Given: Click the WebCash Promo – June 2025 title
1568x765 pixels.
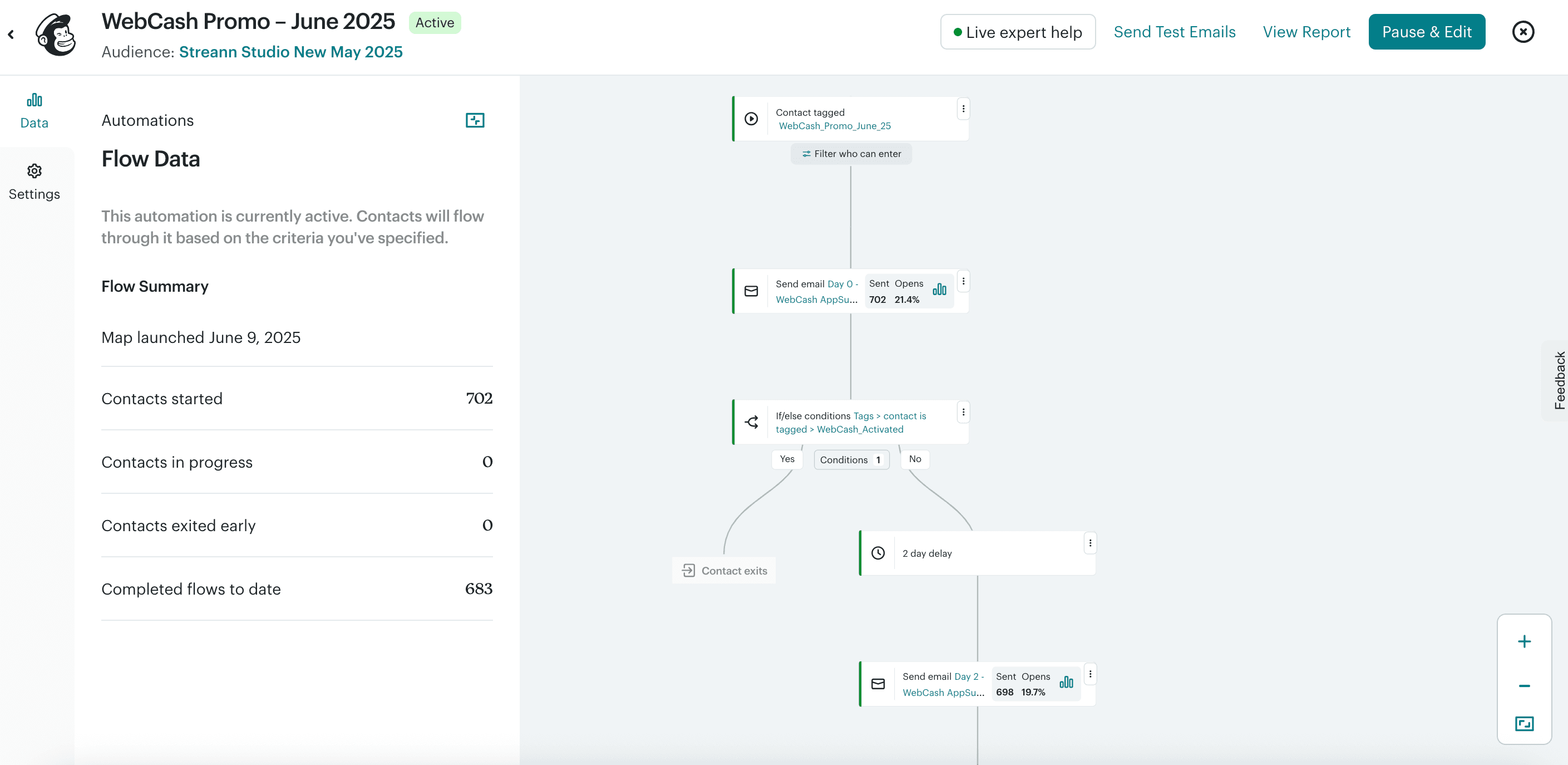Looking at the screenshot, I should click(248, 21).
